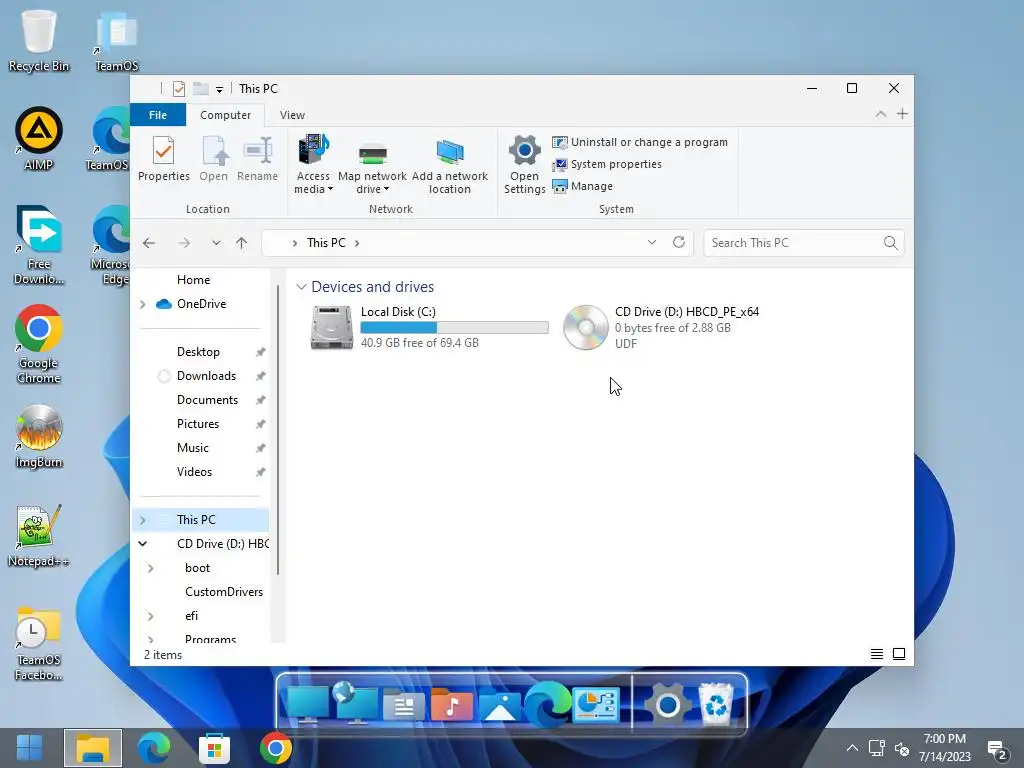
Task: Switch to the Computer ribbon tab
Action: (225, 115)
